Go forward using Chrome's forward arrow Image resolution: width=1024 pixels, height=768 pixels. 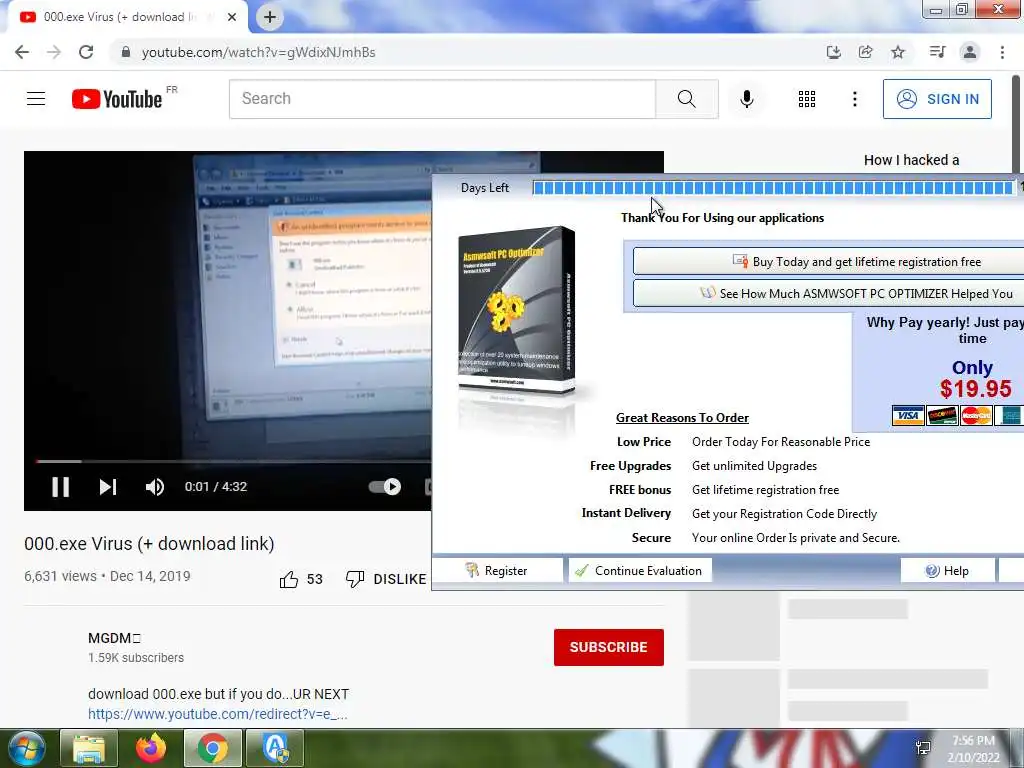pos(54,52)
